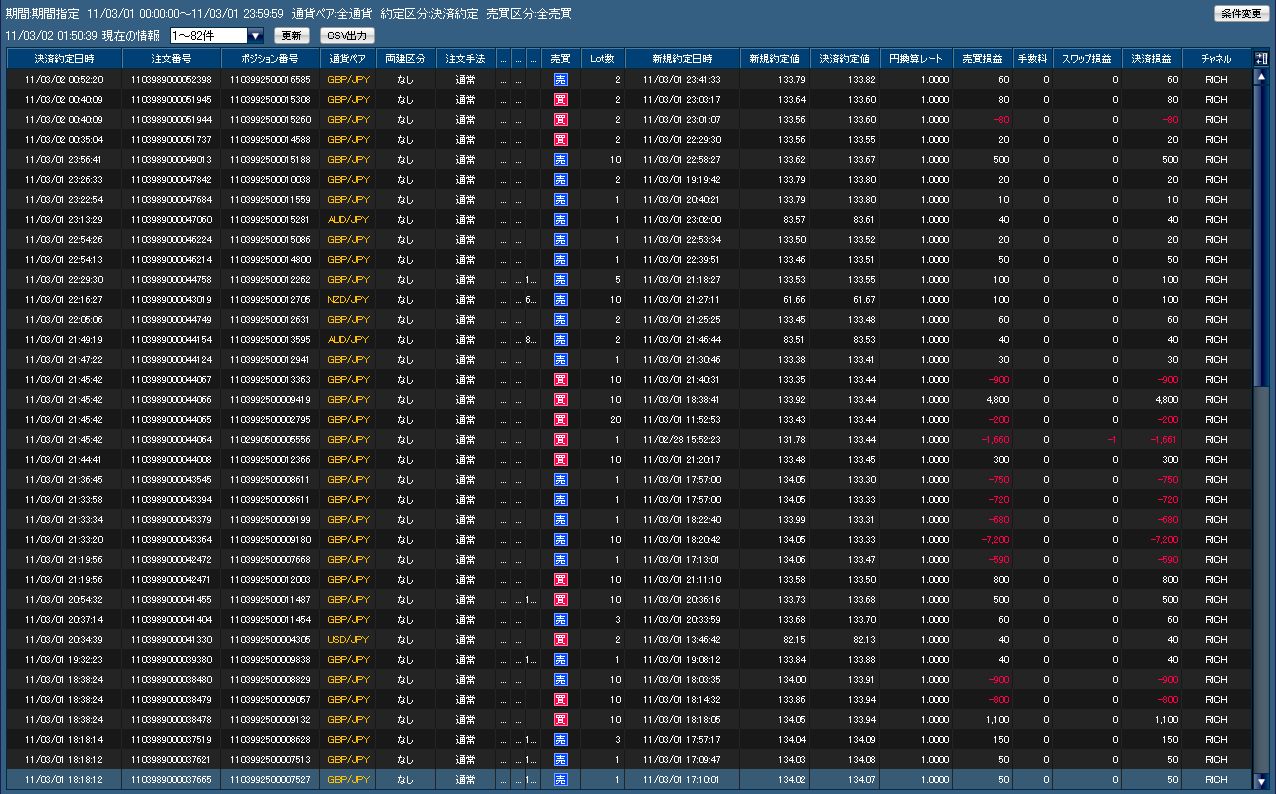Click the 売 badge in the 21:49:19 AUD/JPY row
The width and height of the screenshot is (1276, 794).
click(560, 339)
